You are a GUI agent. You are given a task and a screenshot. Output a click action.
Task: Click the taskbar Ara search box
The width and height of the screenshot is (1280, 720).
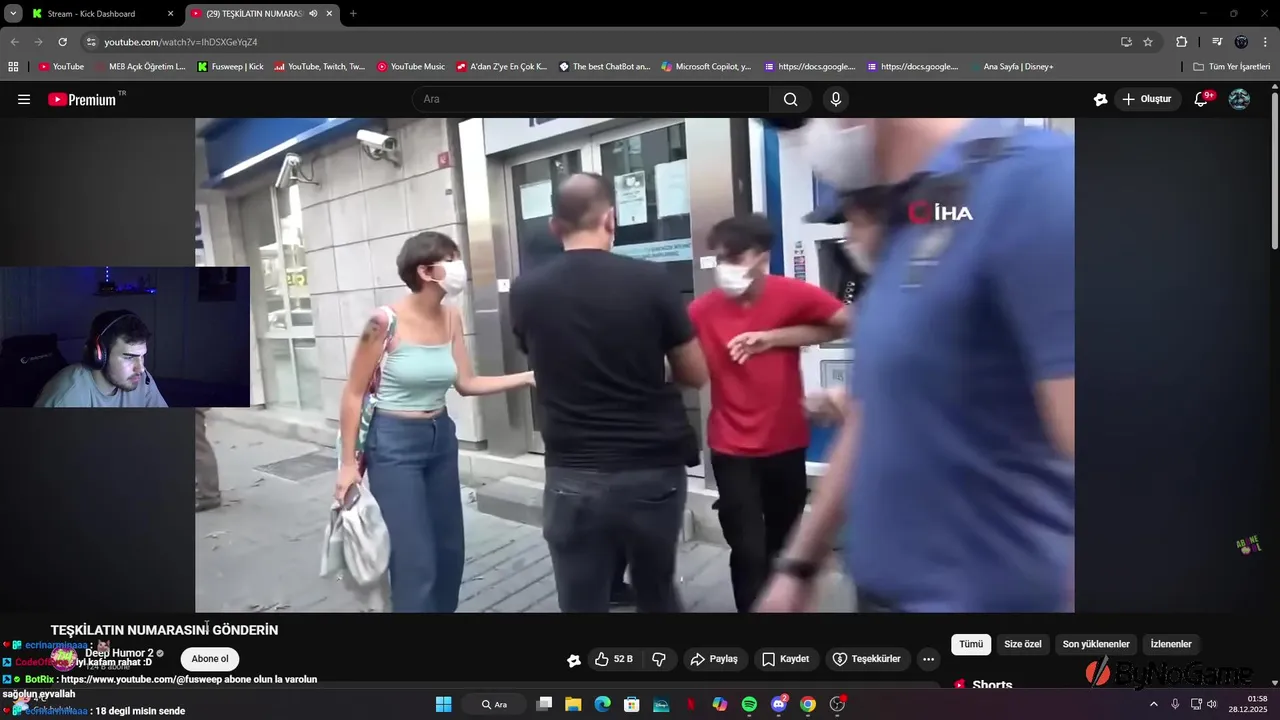click(x=494, y=704)
